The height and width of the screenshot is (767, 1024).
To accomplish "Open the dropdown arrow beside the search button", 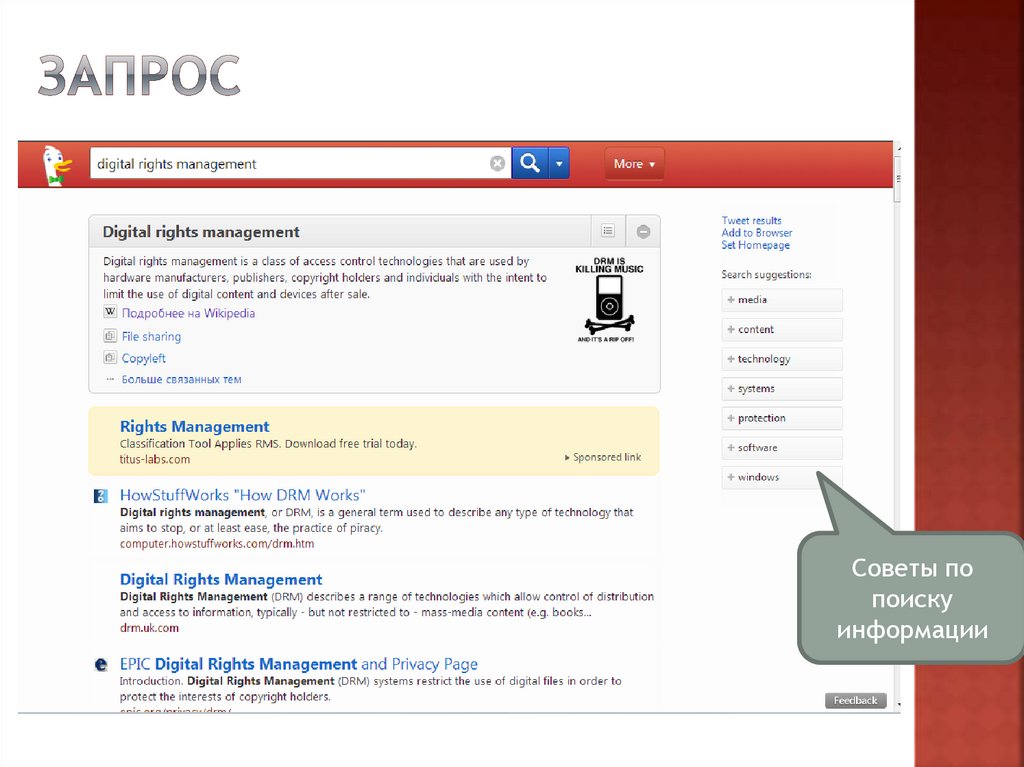I will (x=559, y=163).
